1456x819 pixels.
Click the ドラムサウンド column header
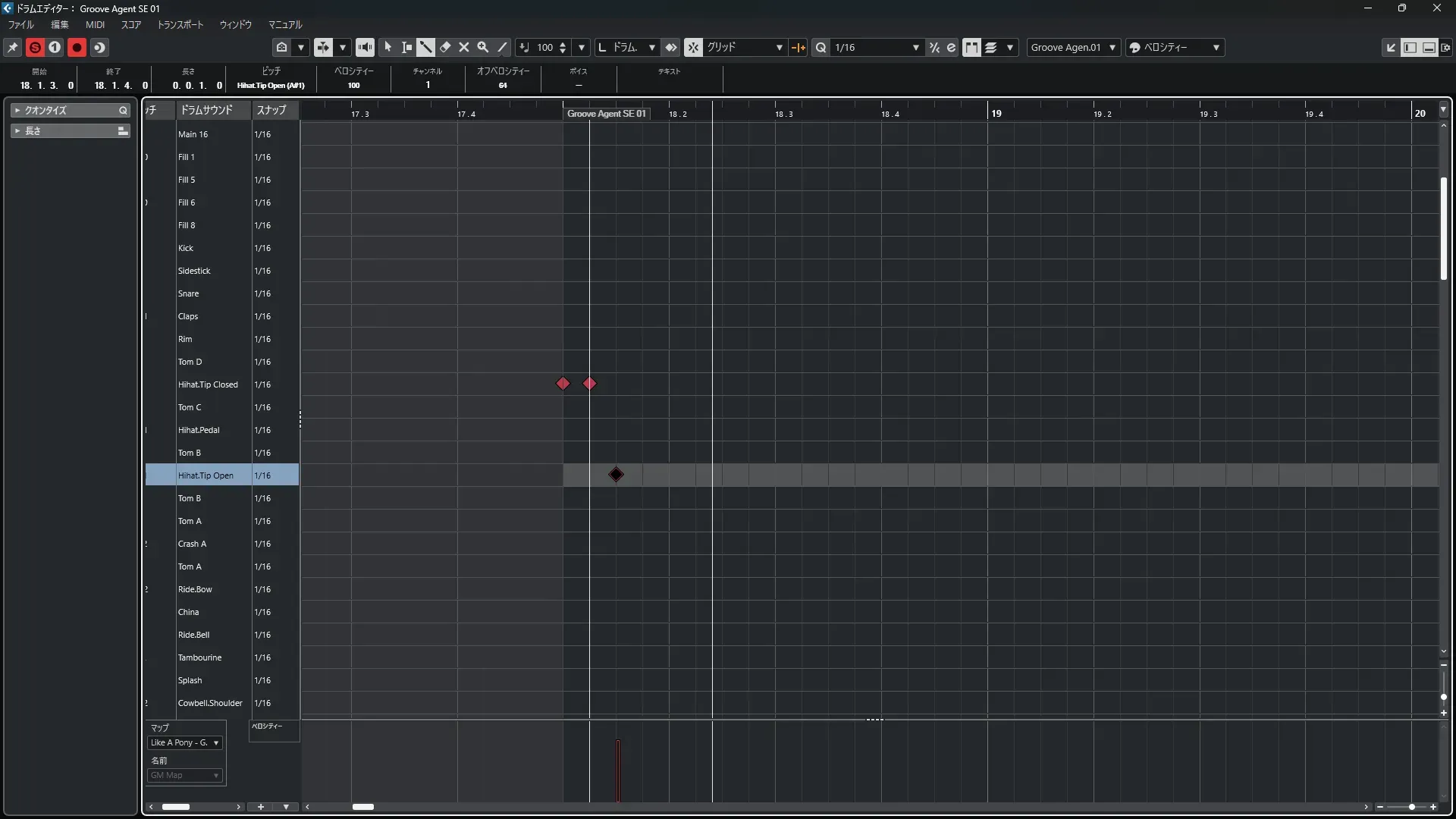(x=206, y=110)
